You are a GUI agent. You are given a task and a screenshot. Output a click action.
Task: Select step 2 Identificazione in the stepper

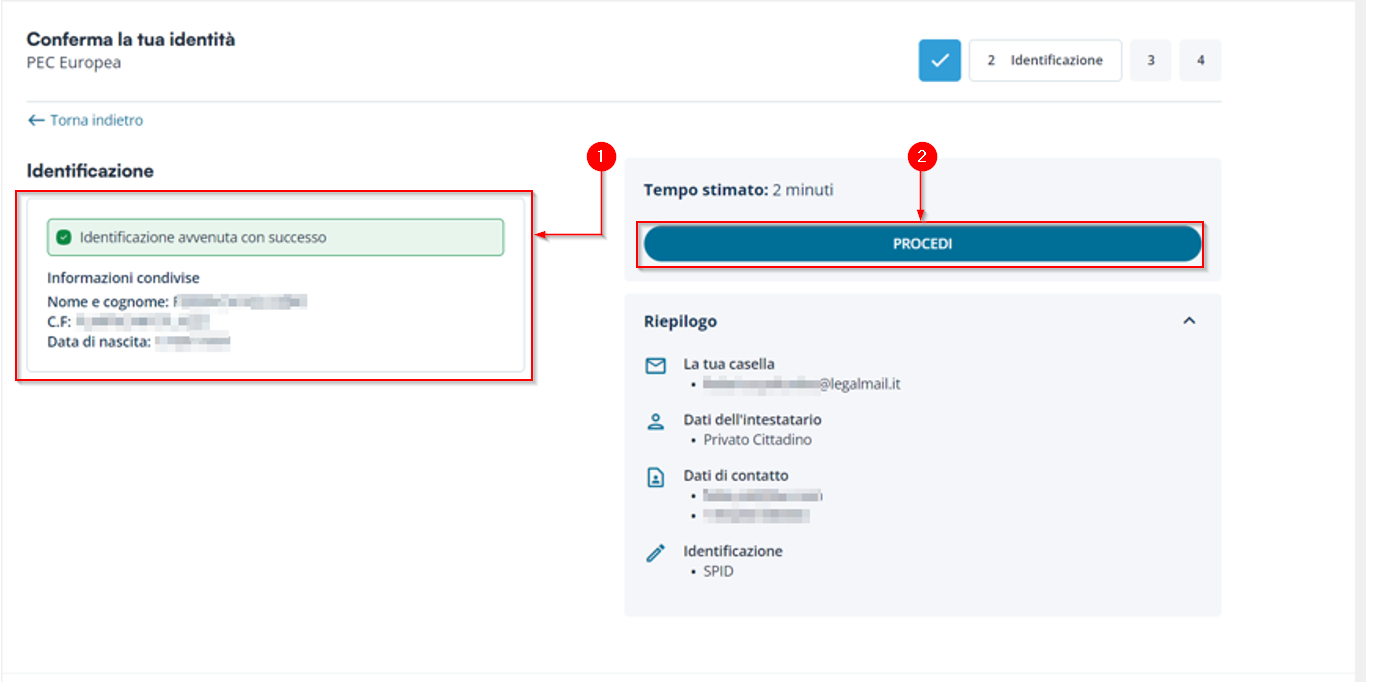[1045, 60]
